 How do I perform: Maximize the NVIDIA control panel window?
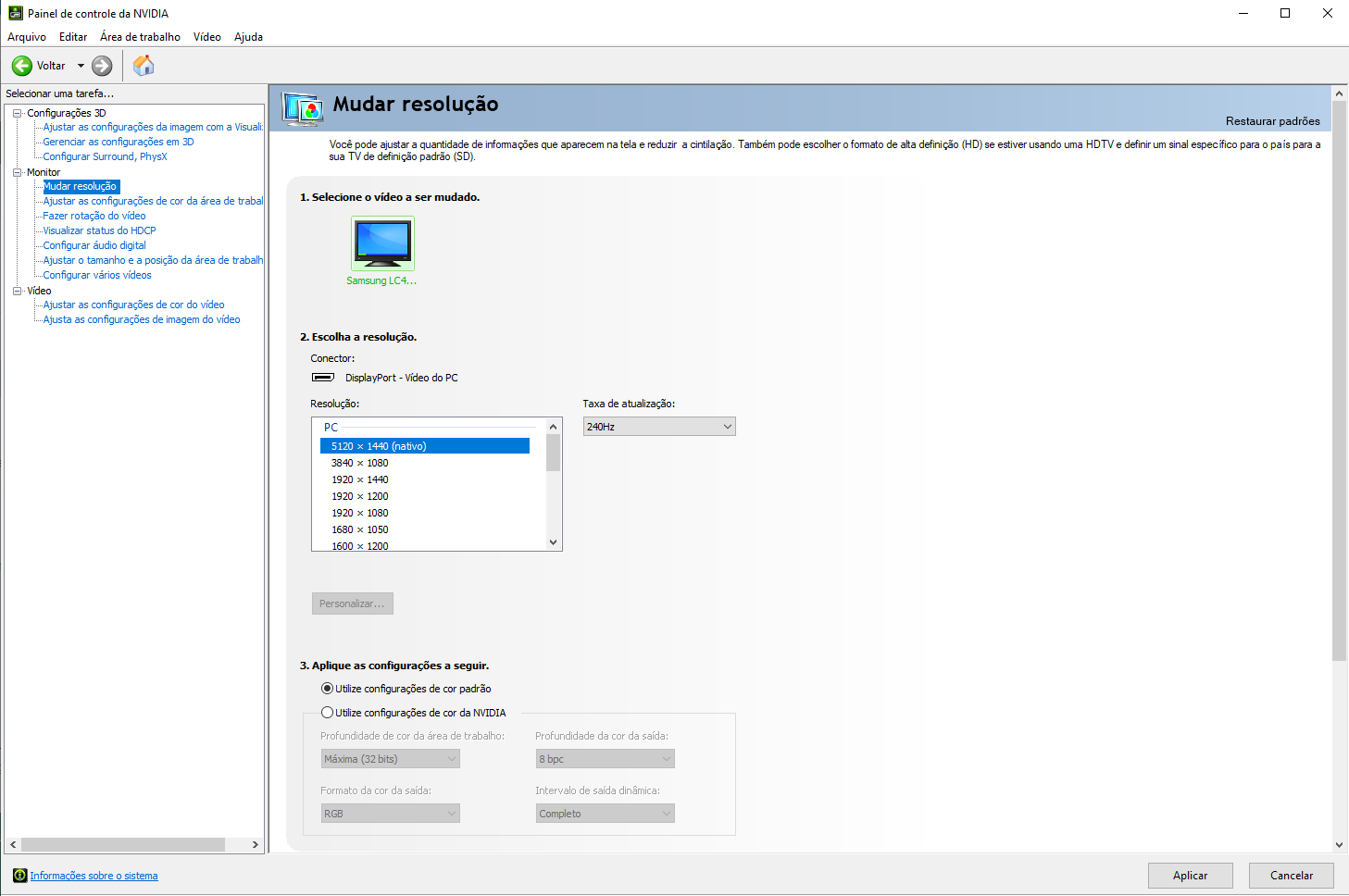tap(1285, 13)
